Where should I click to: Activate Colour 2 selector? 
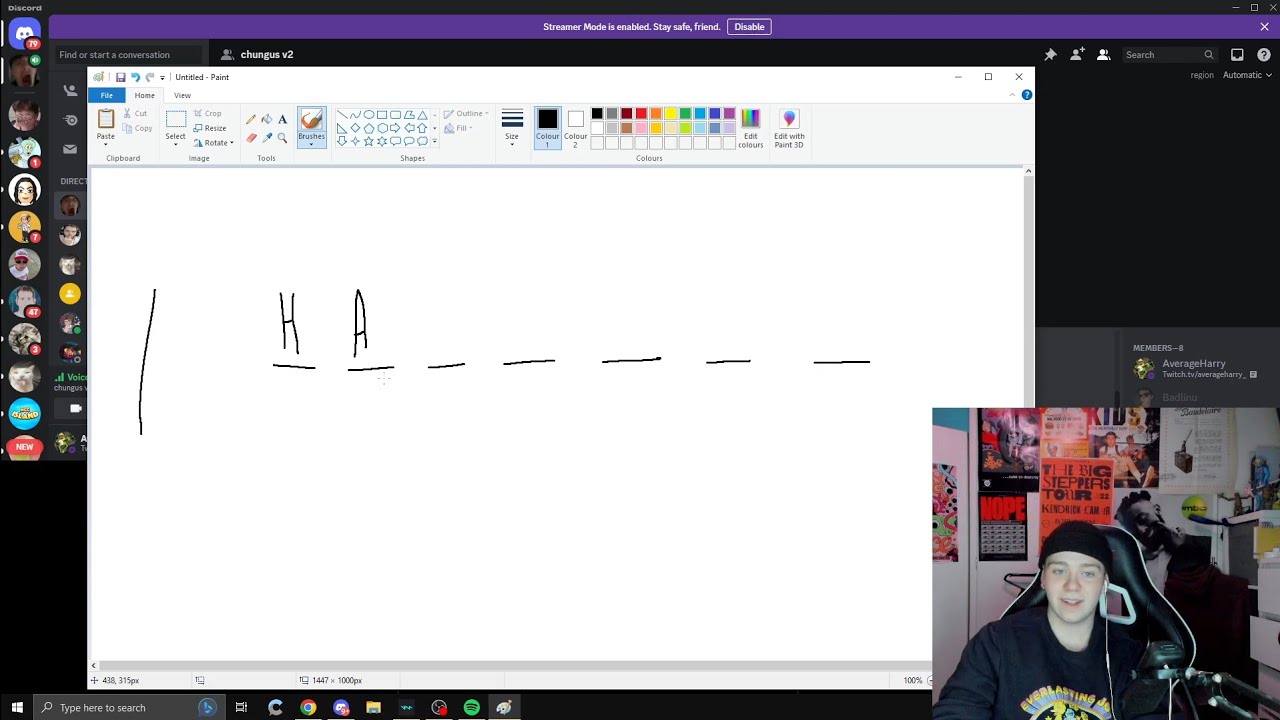pyautogui.click(x=575, y=128)
